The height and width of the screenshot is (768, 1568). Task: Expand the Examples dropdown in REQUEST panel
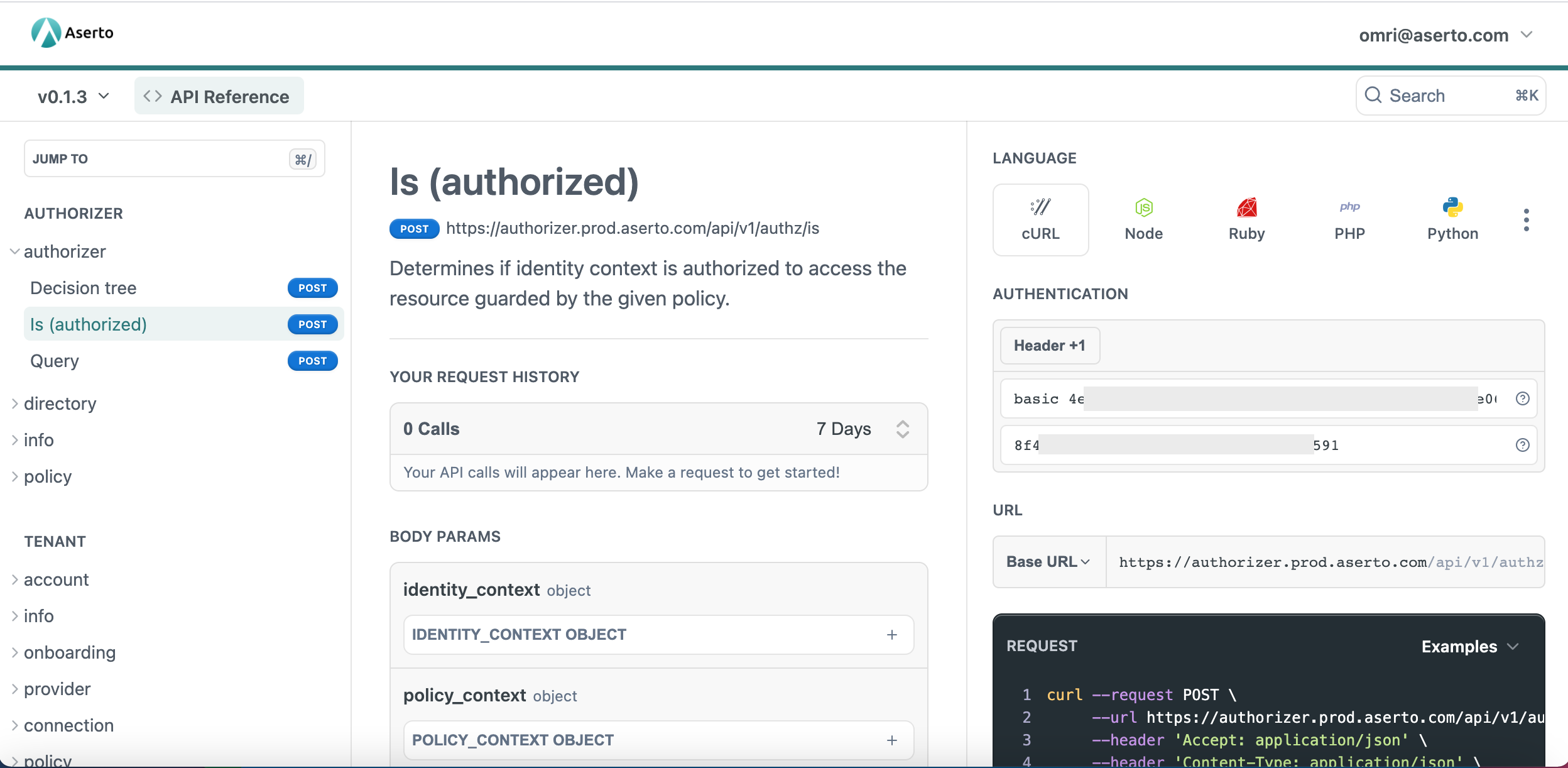point(1470,646)
